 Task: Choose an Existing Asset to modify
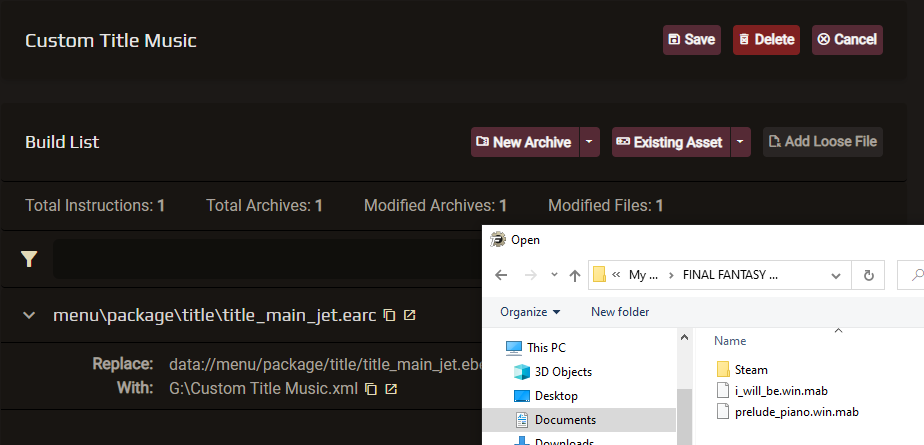670,142
